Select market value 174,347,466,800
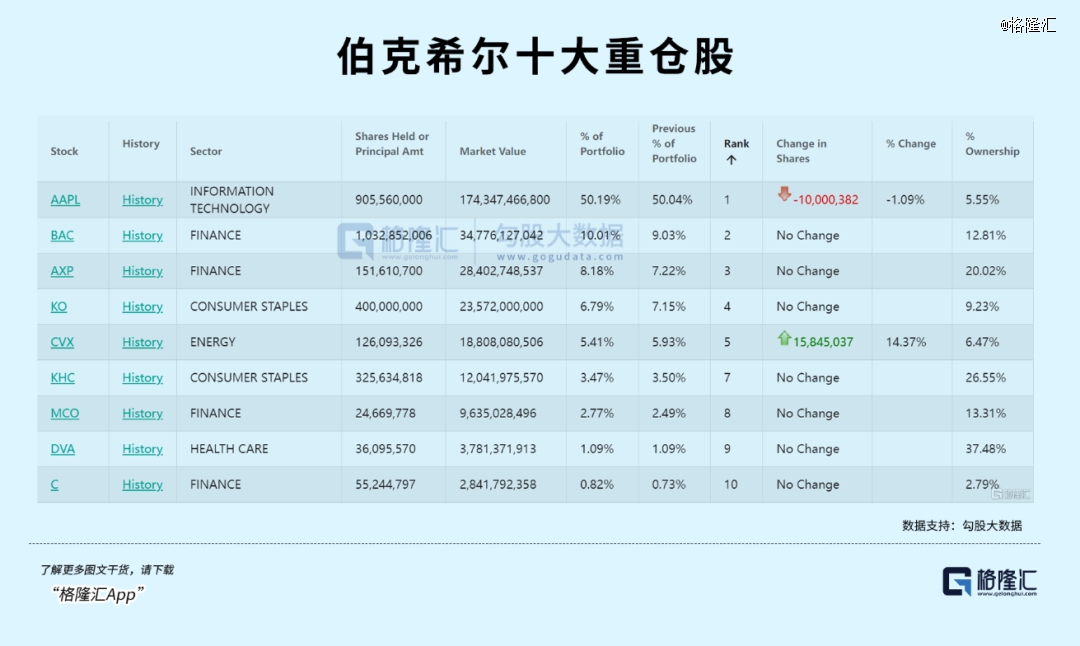 pos(504,200)
